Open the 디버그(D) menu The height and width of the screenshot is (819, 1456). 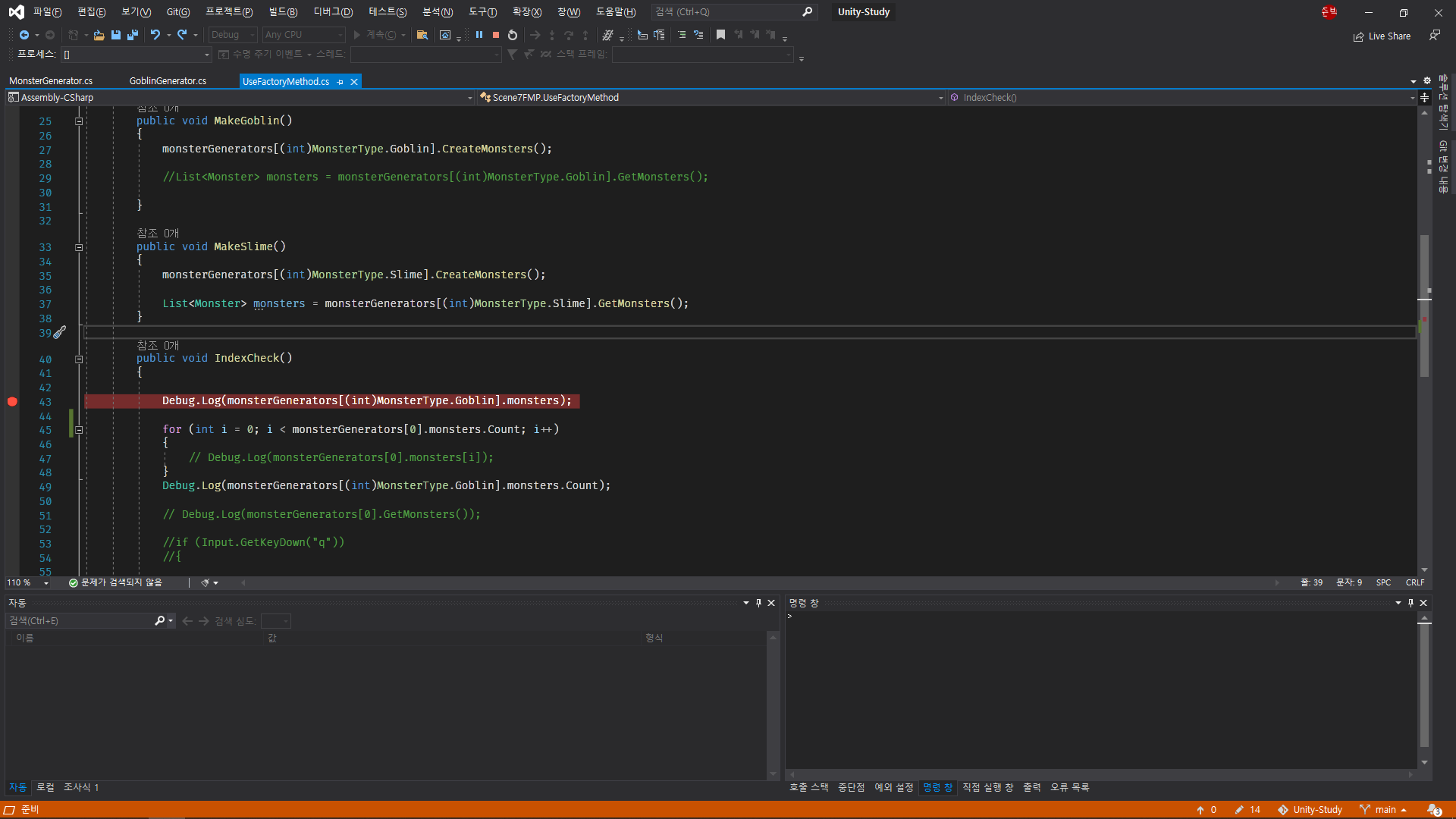click(333, 12)
